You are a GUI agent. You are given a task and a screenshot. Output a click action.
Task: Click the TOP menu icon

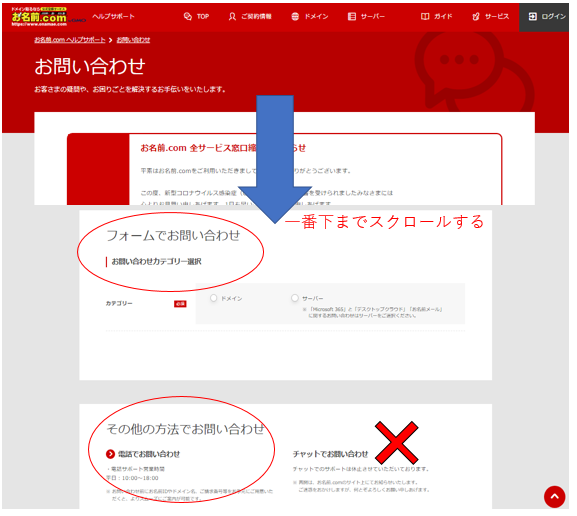coord(188,16)
